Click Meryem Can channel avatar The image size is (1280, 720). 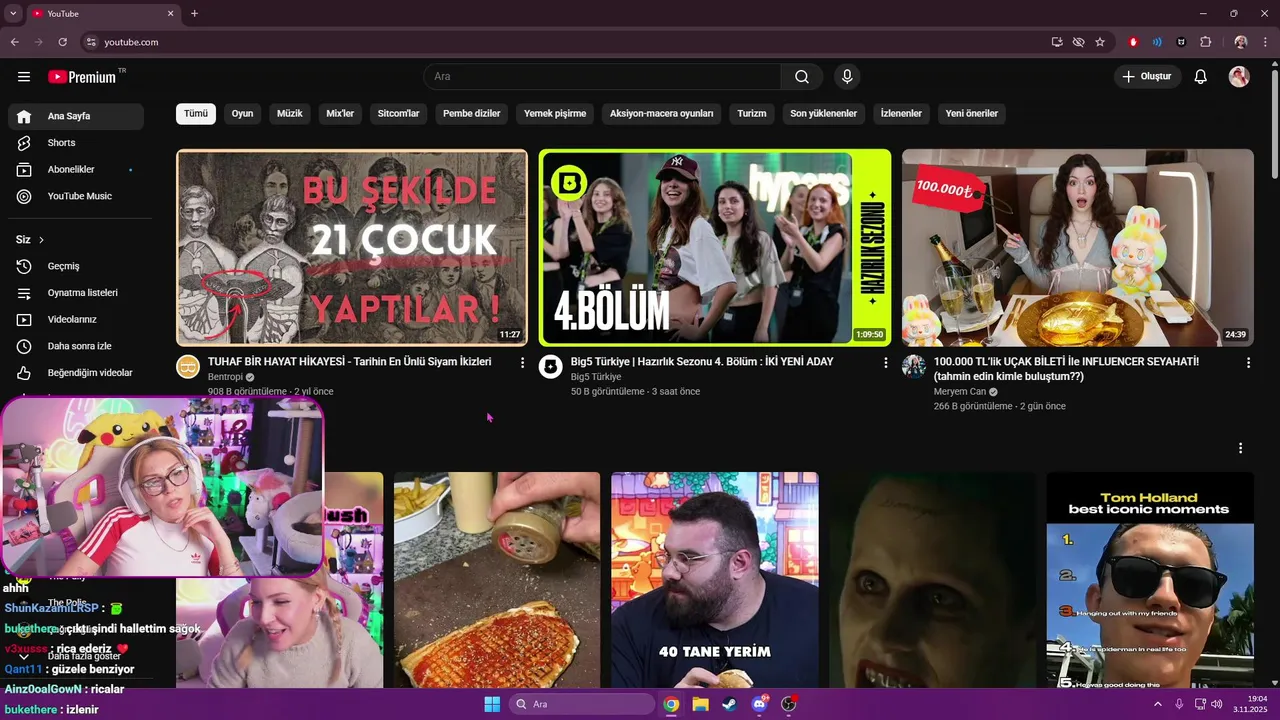tap(914, 367)
